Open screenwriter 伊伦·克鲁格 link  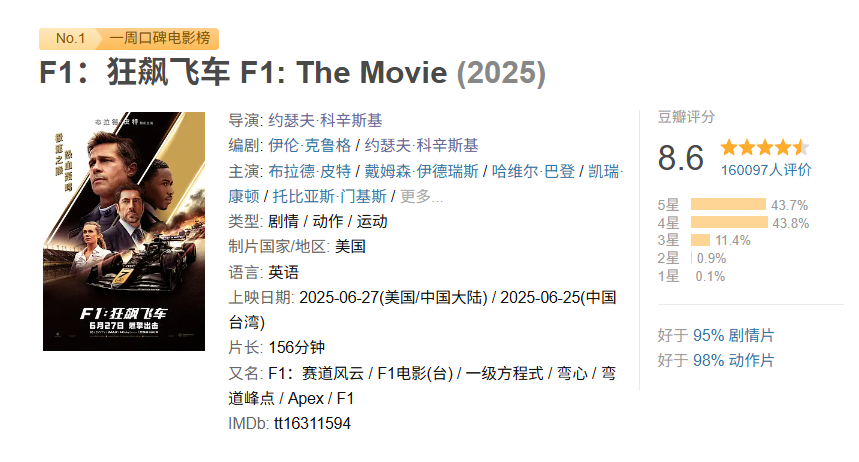click(310, 145)
